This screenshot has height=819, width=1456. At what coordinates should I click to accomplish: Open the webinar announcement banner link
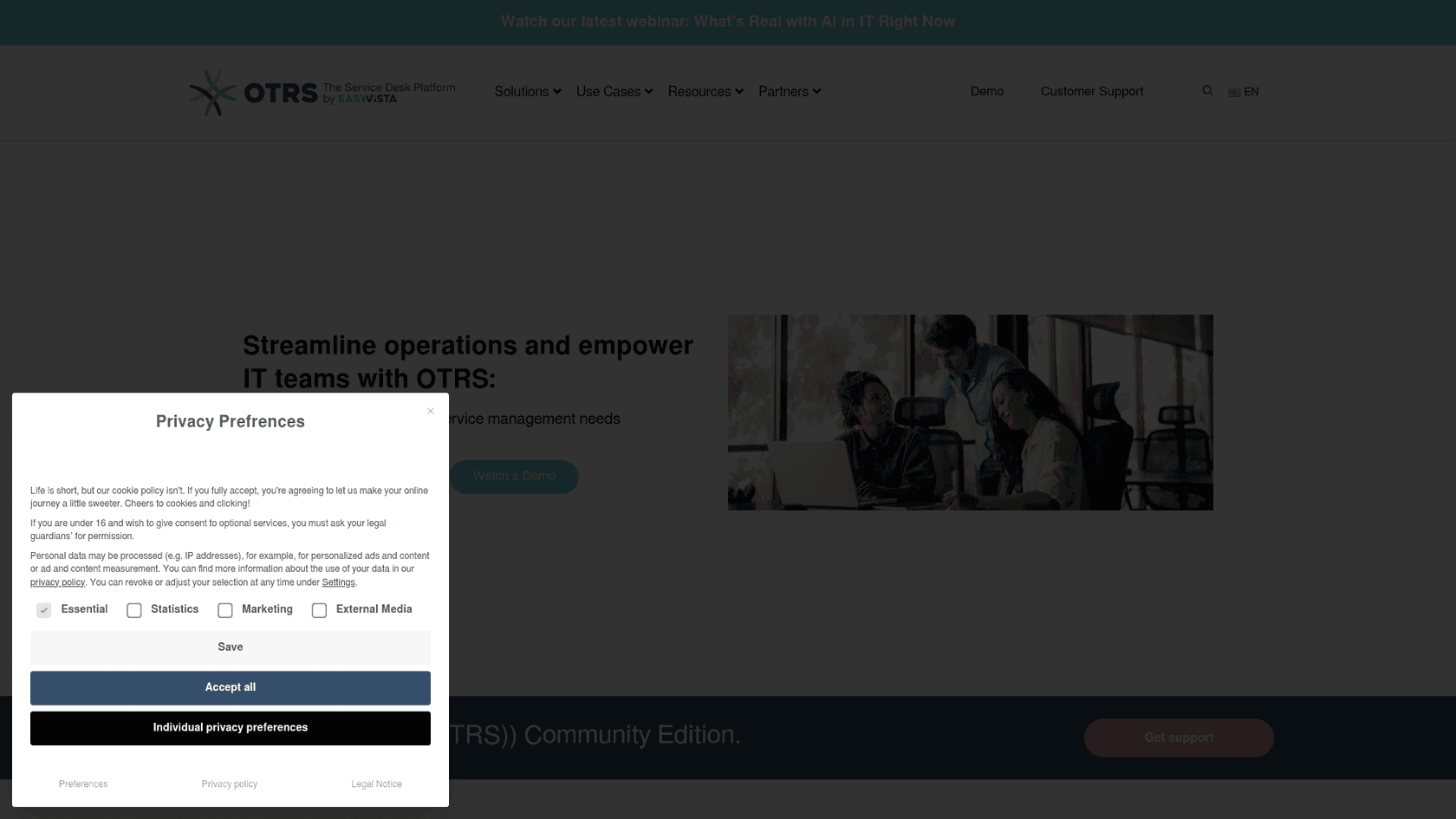(728, 22)
